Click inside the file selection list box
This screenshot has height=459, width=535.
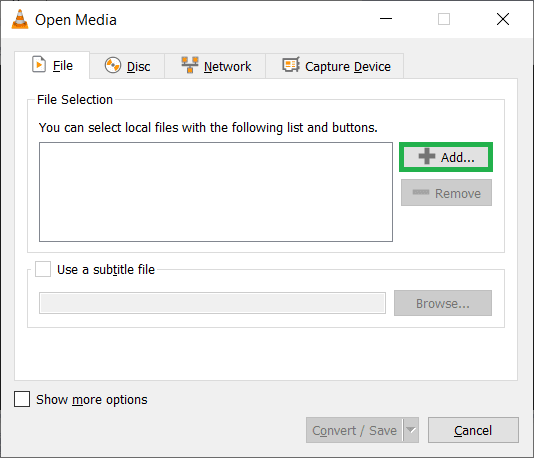[x=216, y=192]
